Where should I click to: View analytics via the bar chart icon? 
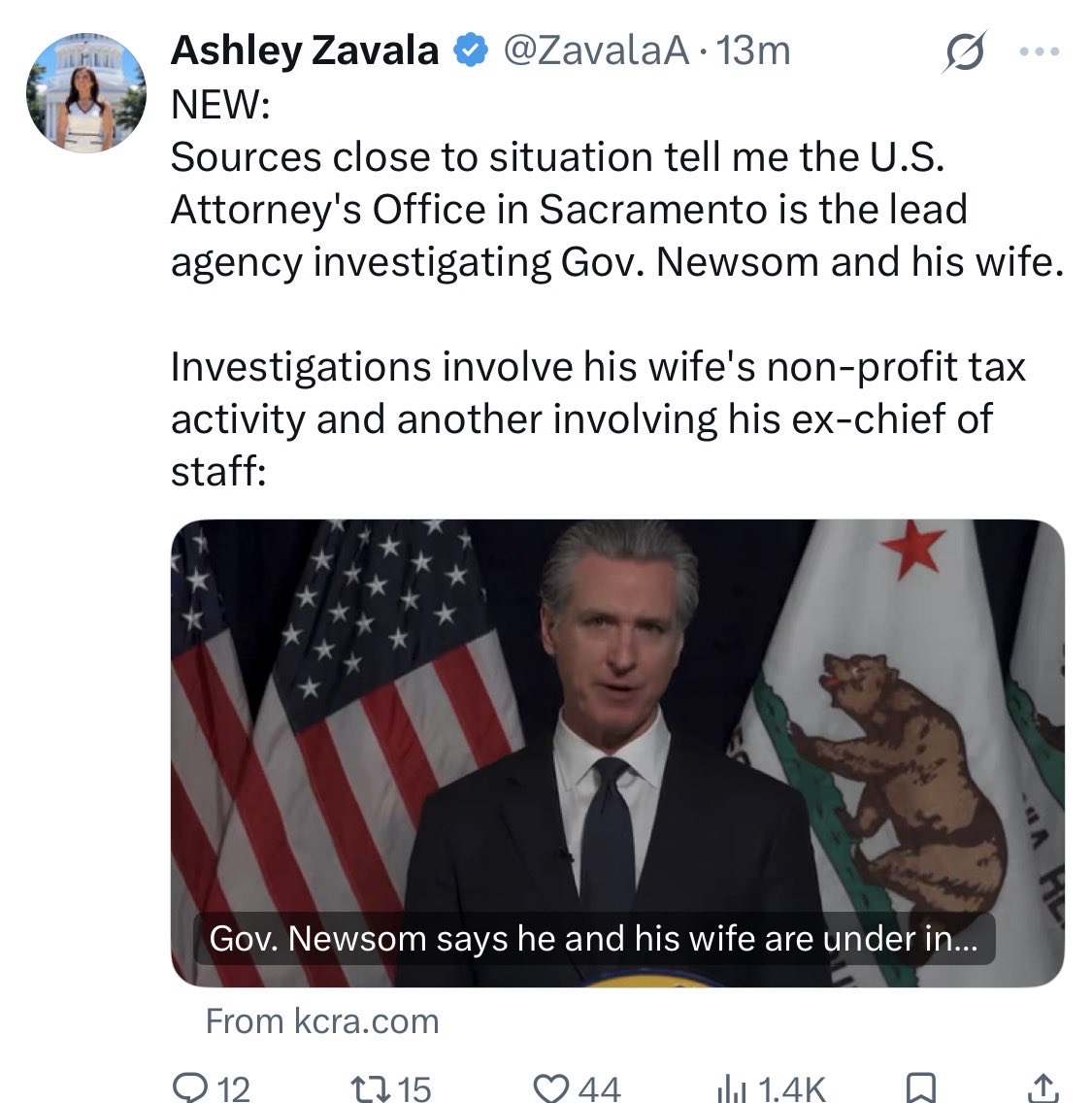[x=731, y=1088]
